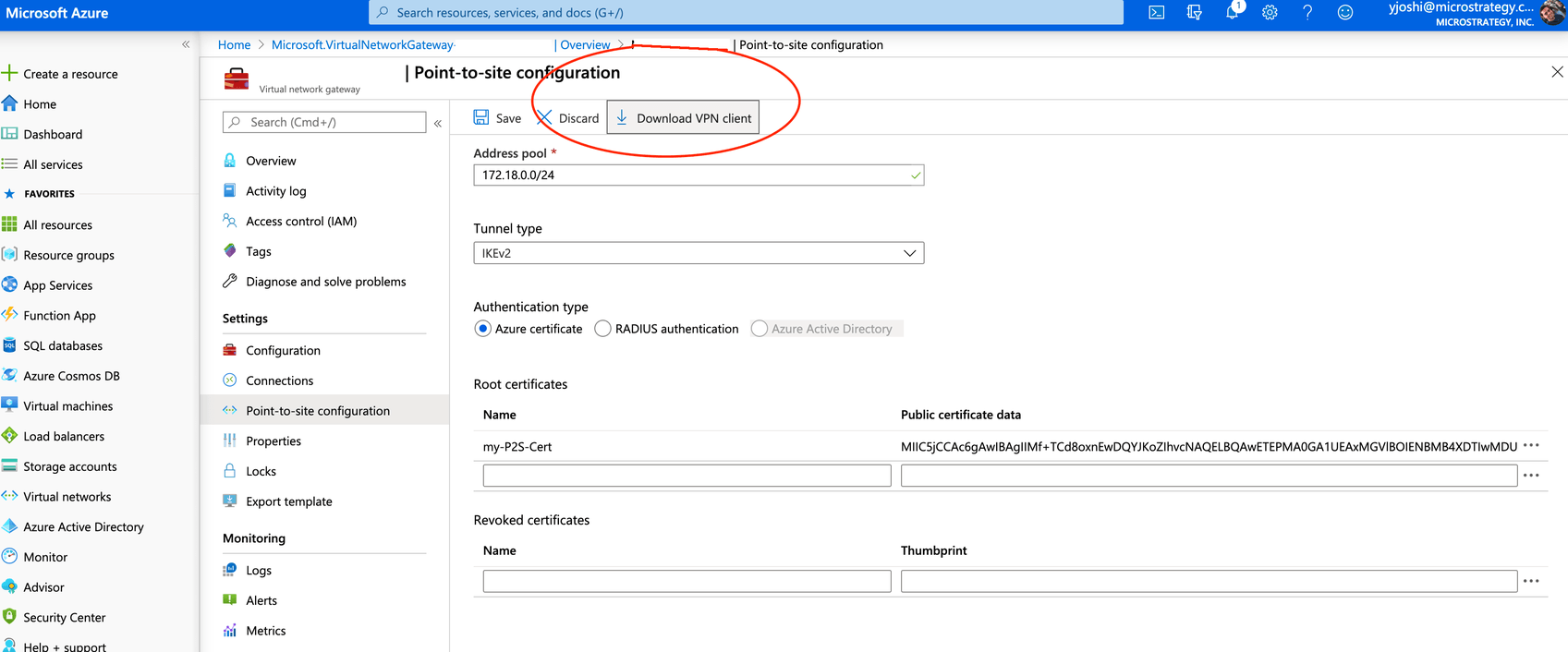The image size is (1568, 652).
Task: Open the help question mark icon
Action: click(1307, 12)
